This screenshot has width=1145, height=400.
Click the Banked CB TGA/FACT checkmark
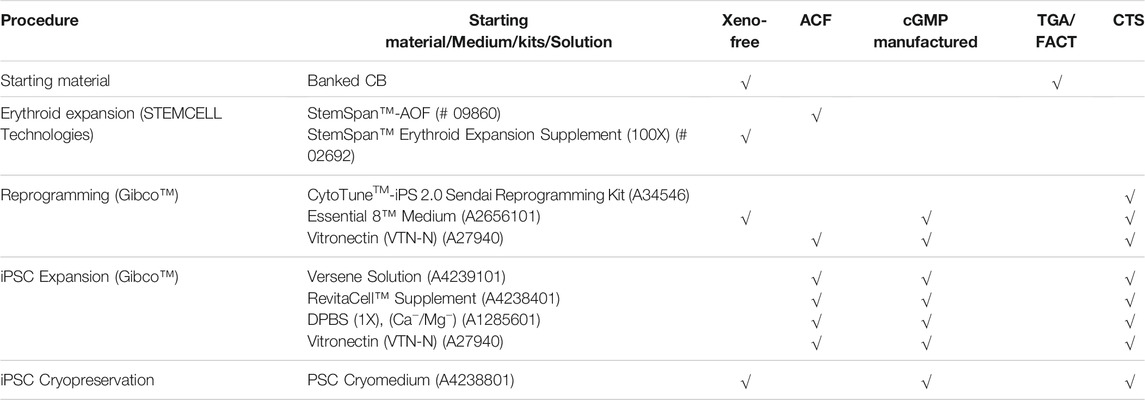[x=1056, y=82]
